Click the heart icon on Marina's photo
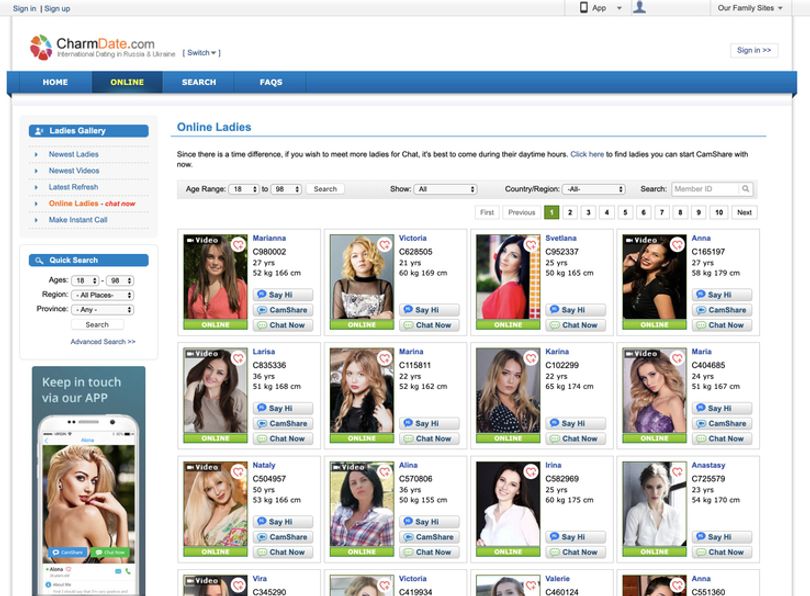 point(384,358)
